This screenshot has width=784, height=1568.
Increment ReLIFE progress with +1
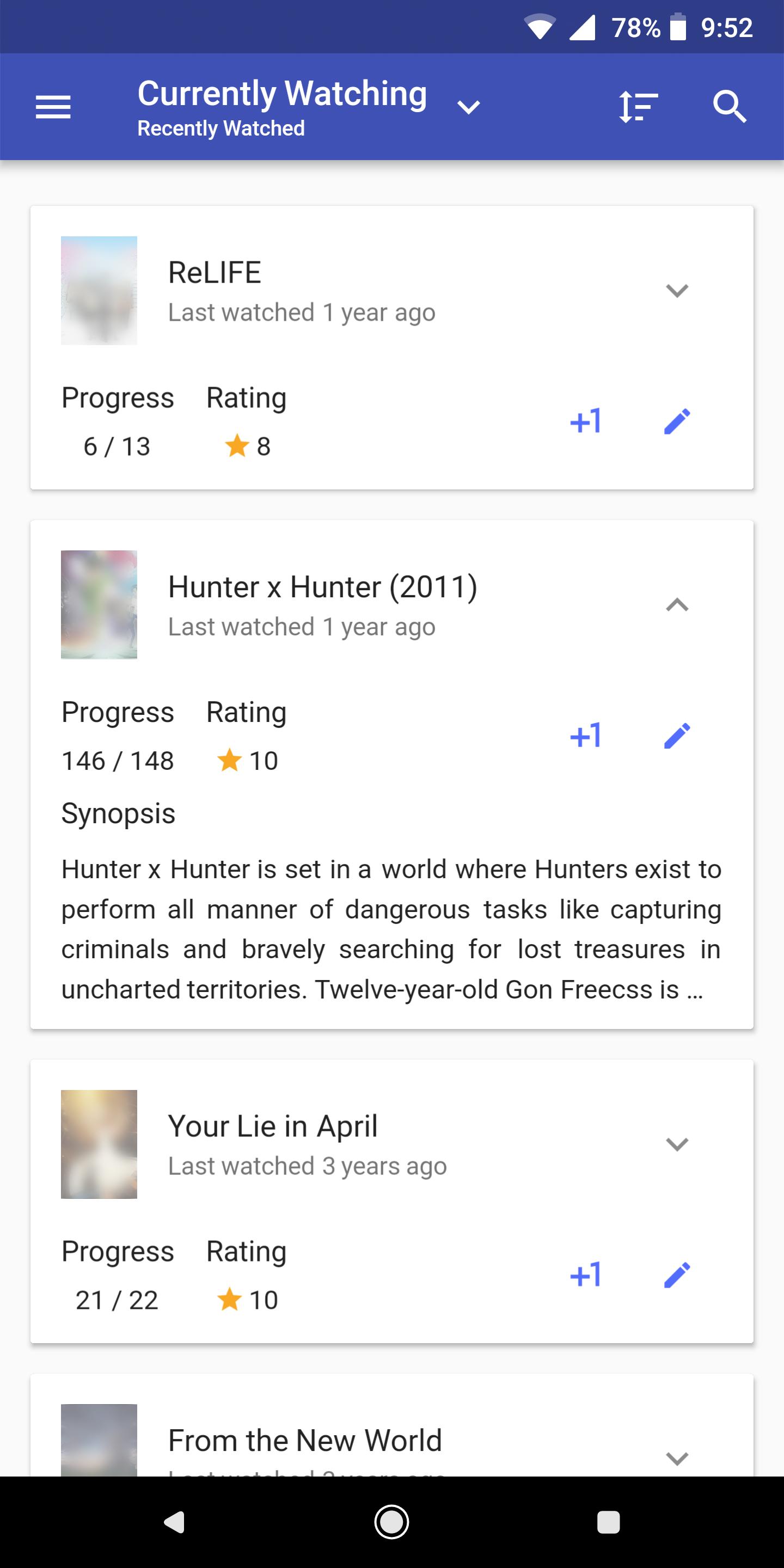tap(586, 421)
